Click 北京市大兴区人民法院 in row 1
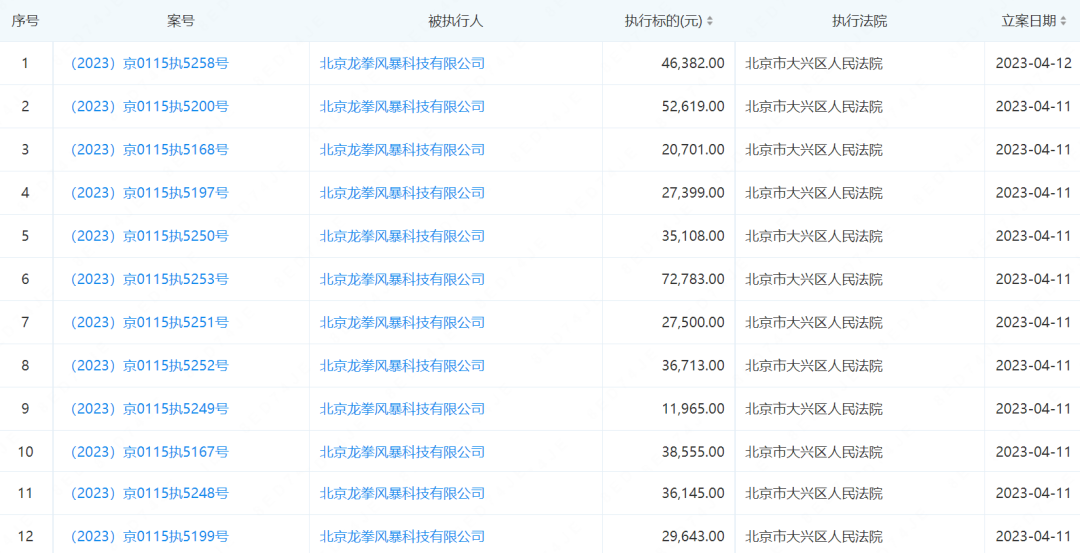Viewport: 1080px width, 553px height. tap(814, 64)
